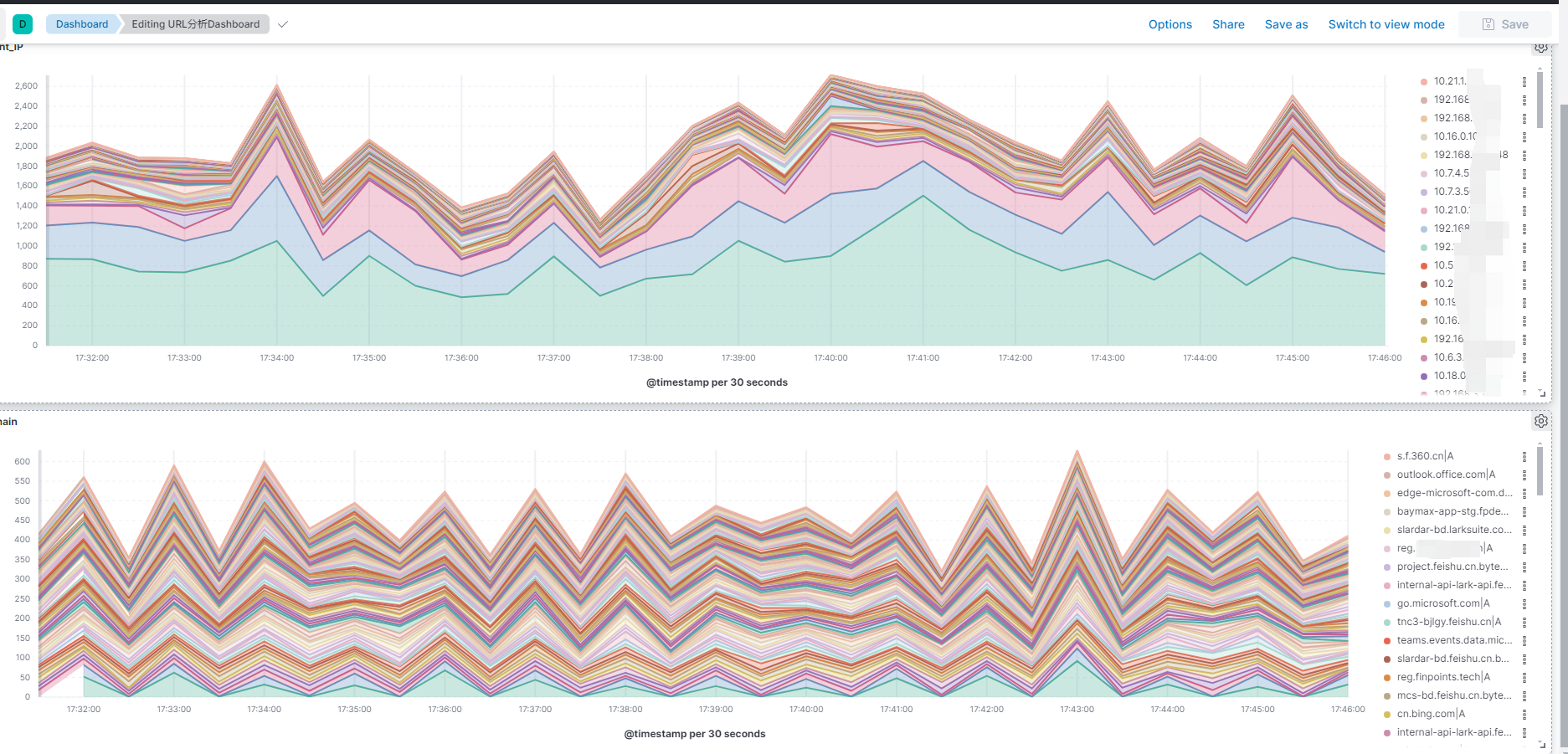Screen dimensions: 1568x754
Task: Open three-dot menu for 10.18.0 legend entry
Action: pos(1524,376)
